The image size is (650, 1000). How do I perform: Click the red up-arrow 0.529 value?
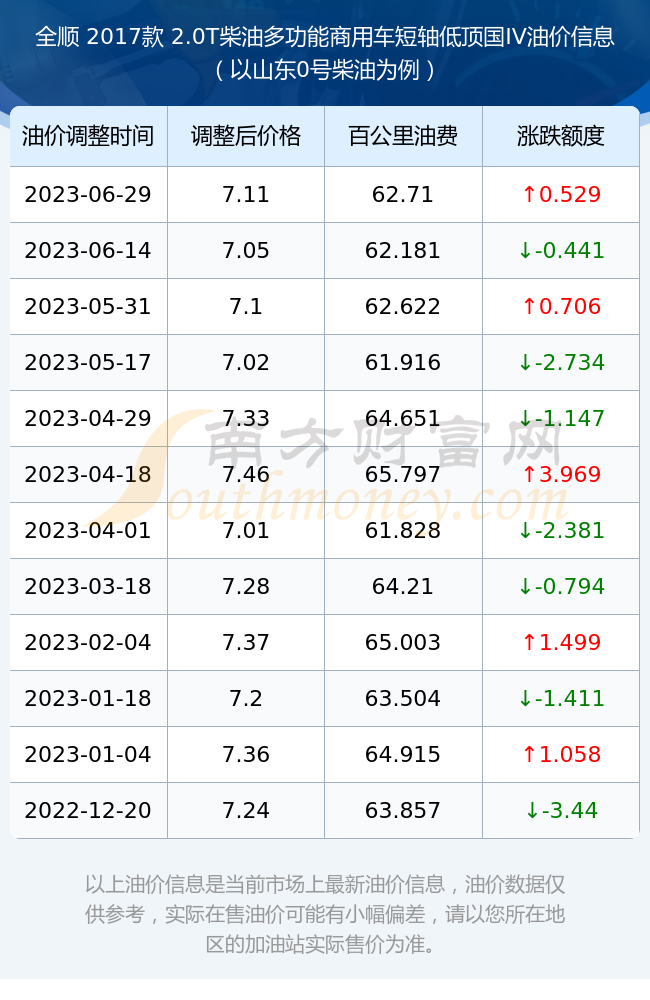[561, 195]
